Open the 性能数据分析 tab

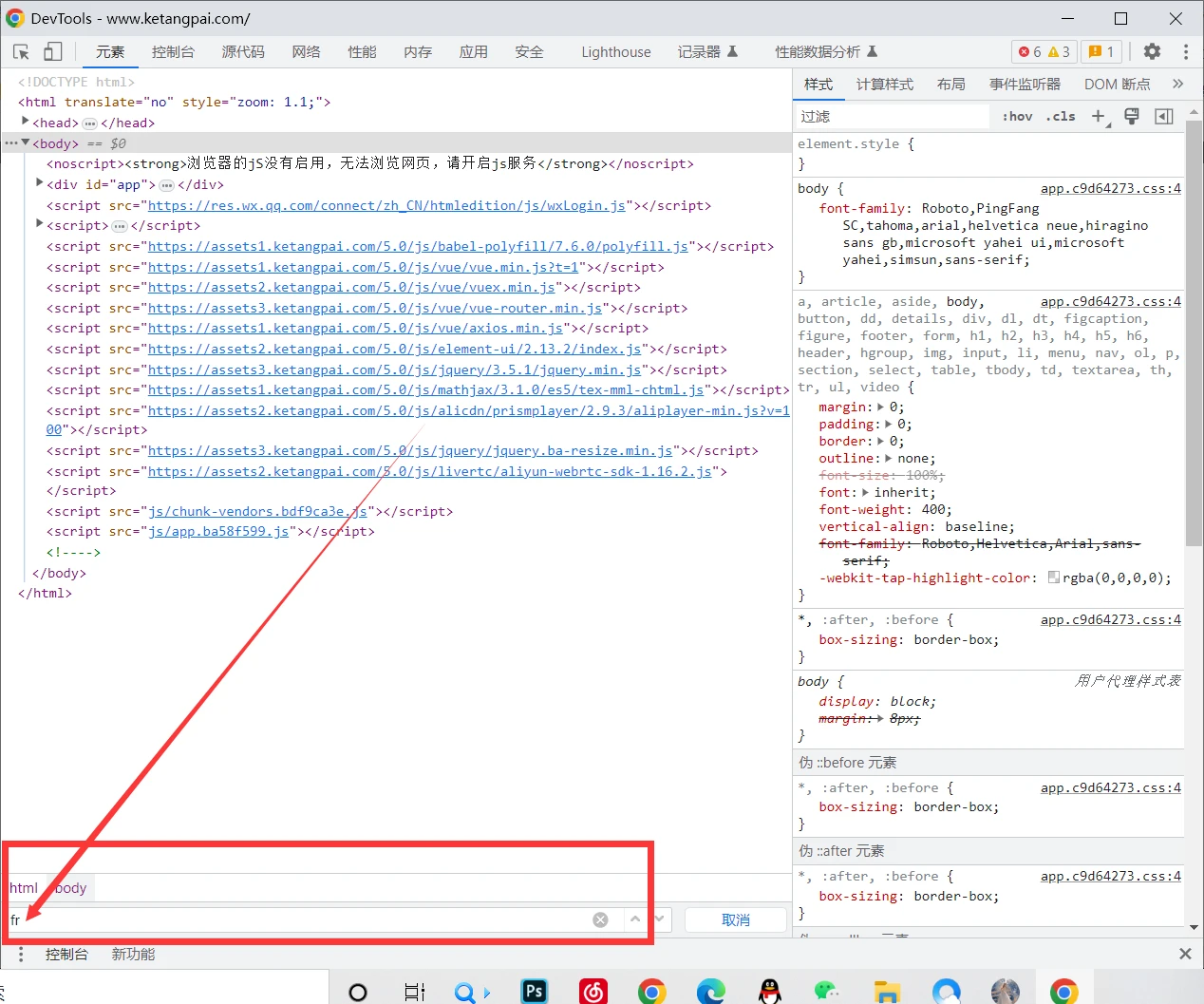coord(826,52)
